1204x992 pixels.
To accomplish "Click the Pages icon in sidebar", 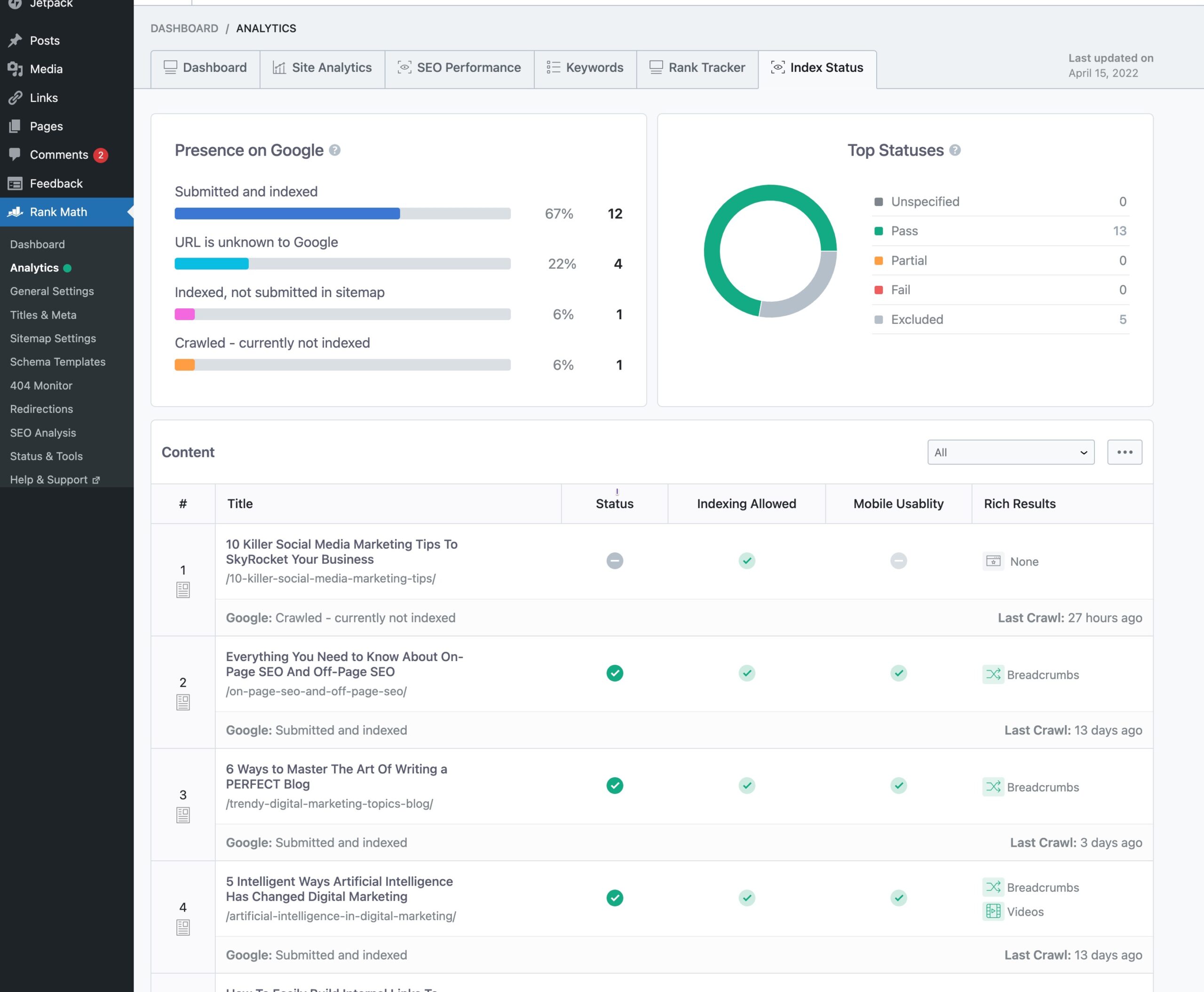I will [x=16, y=126].
